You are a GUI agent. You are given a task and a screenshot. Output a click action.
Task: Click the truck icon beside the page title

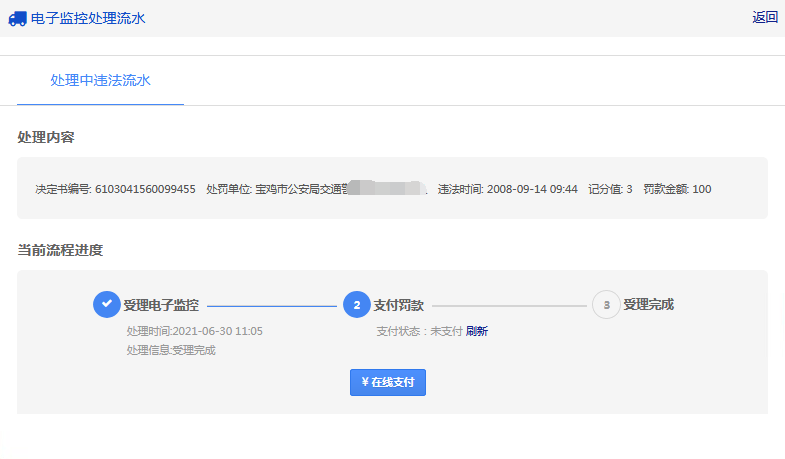[x=17, y=18]
